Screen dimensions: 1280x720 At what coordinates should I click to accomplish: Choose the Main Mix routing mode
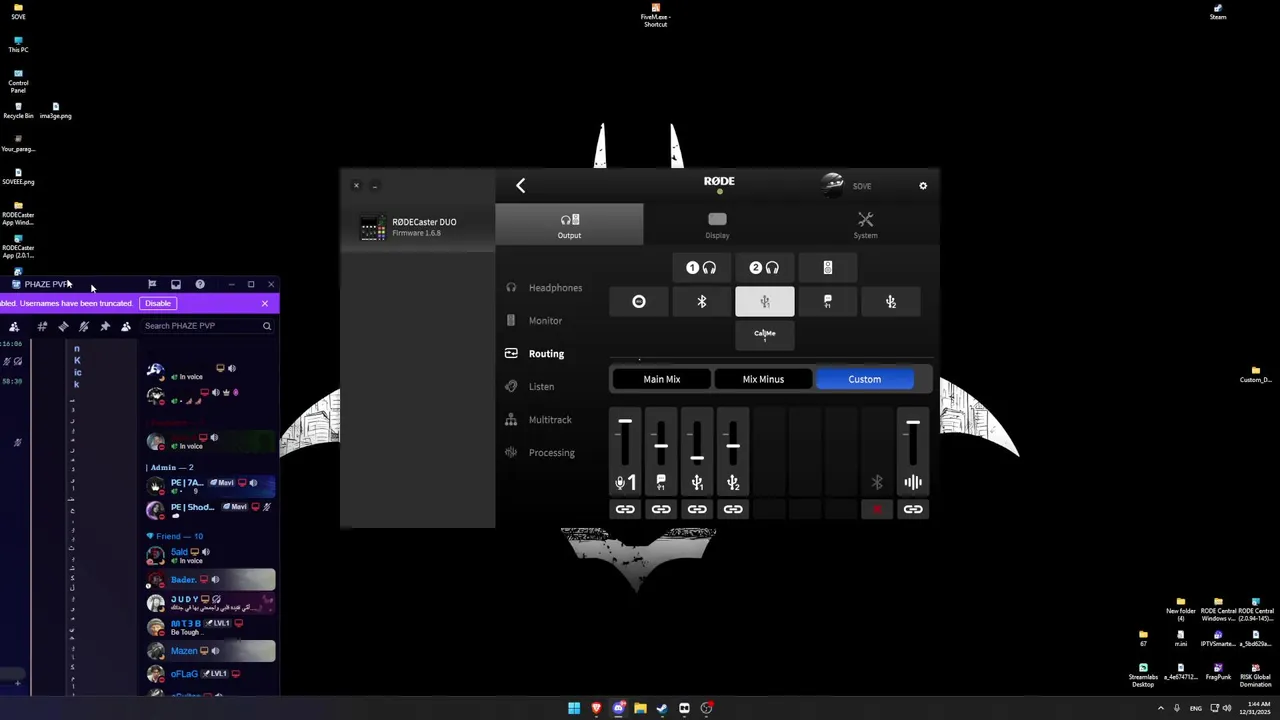pos(661,380)
